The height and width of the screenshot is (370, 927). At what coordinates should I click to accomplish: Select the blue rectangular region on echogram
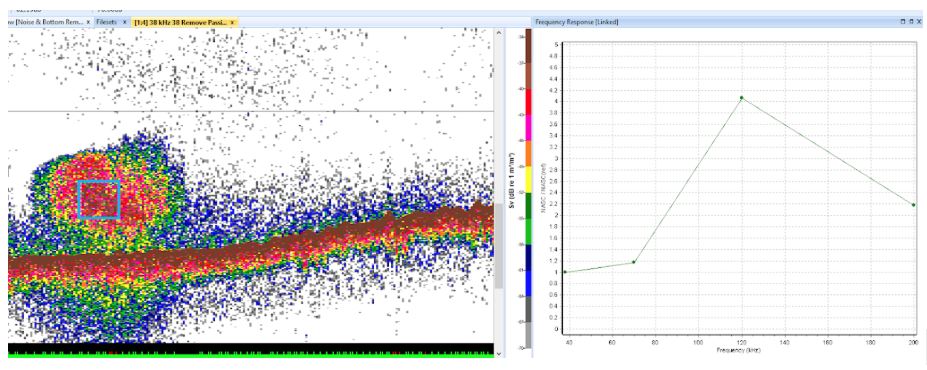coord(99,199)
